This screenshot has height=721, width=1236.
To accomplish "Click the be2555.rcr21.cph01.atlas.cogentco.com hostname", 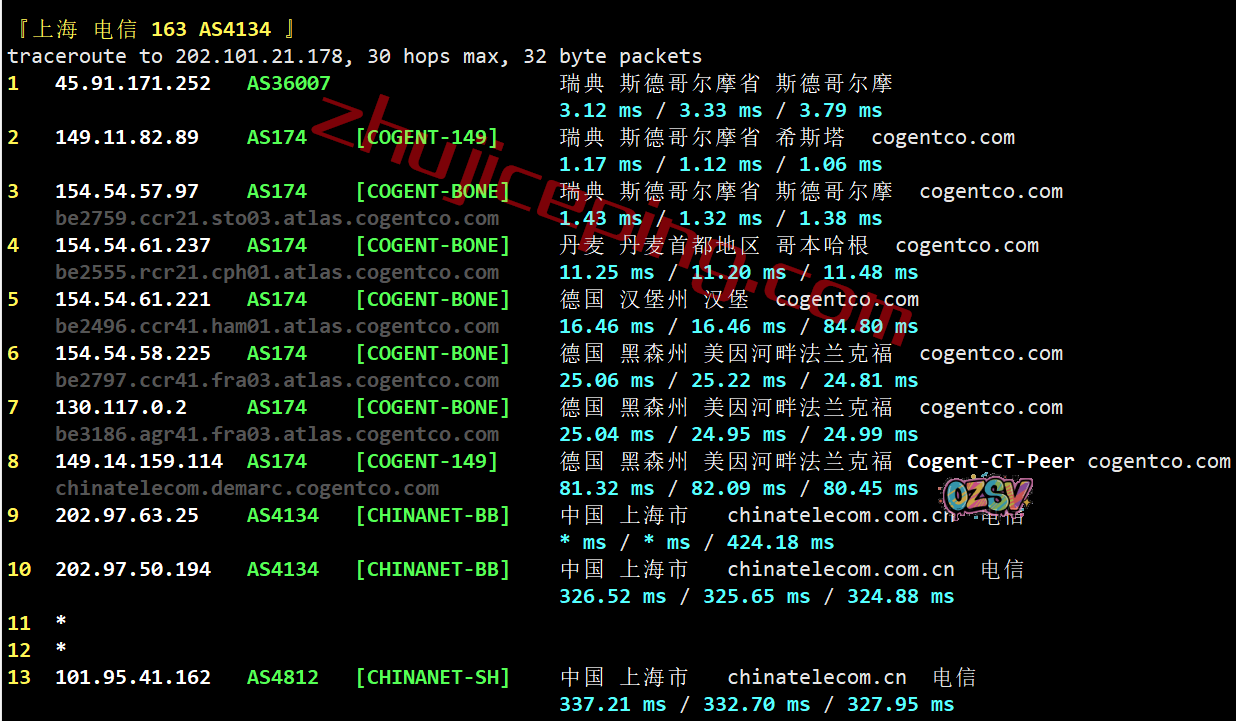I will [277, 272].
